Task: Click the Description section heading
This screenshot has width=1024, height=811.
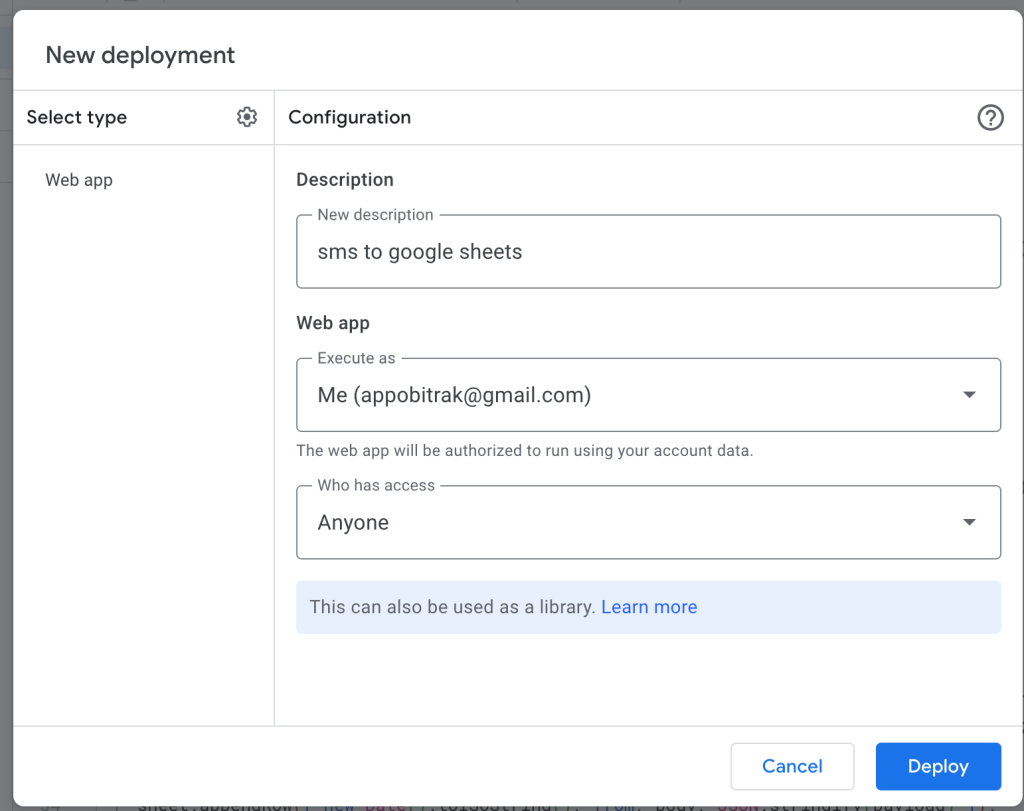Action: (x=345, y=180)
